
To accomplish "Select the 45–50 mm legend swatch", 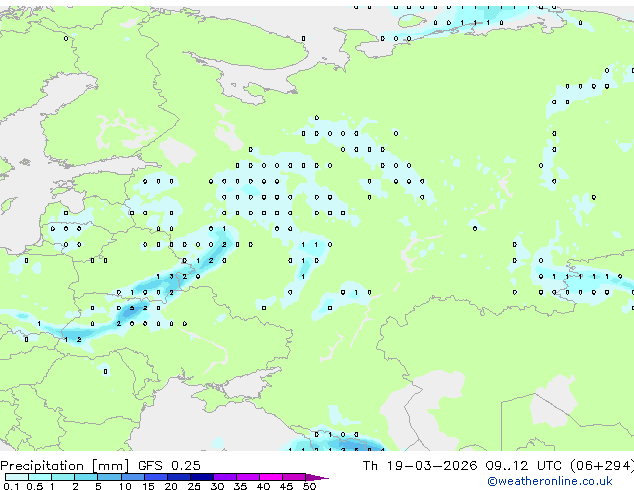I will pyautogui.click(x=294, y=477).
